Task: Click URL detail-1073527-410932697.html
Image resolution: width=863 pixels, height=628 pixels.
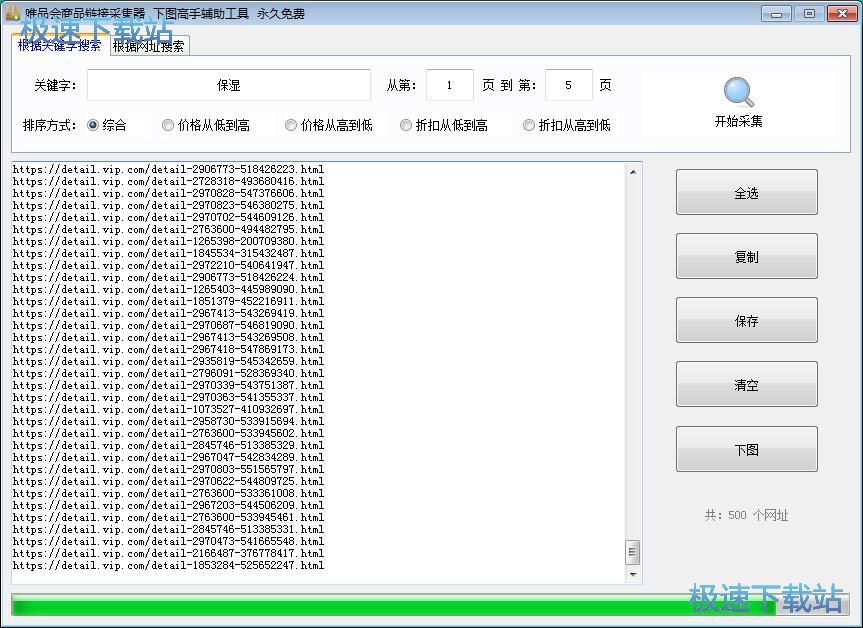Action: tap(168, 409)
